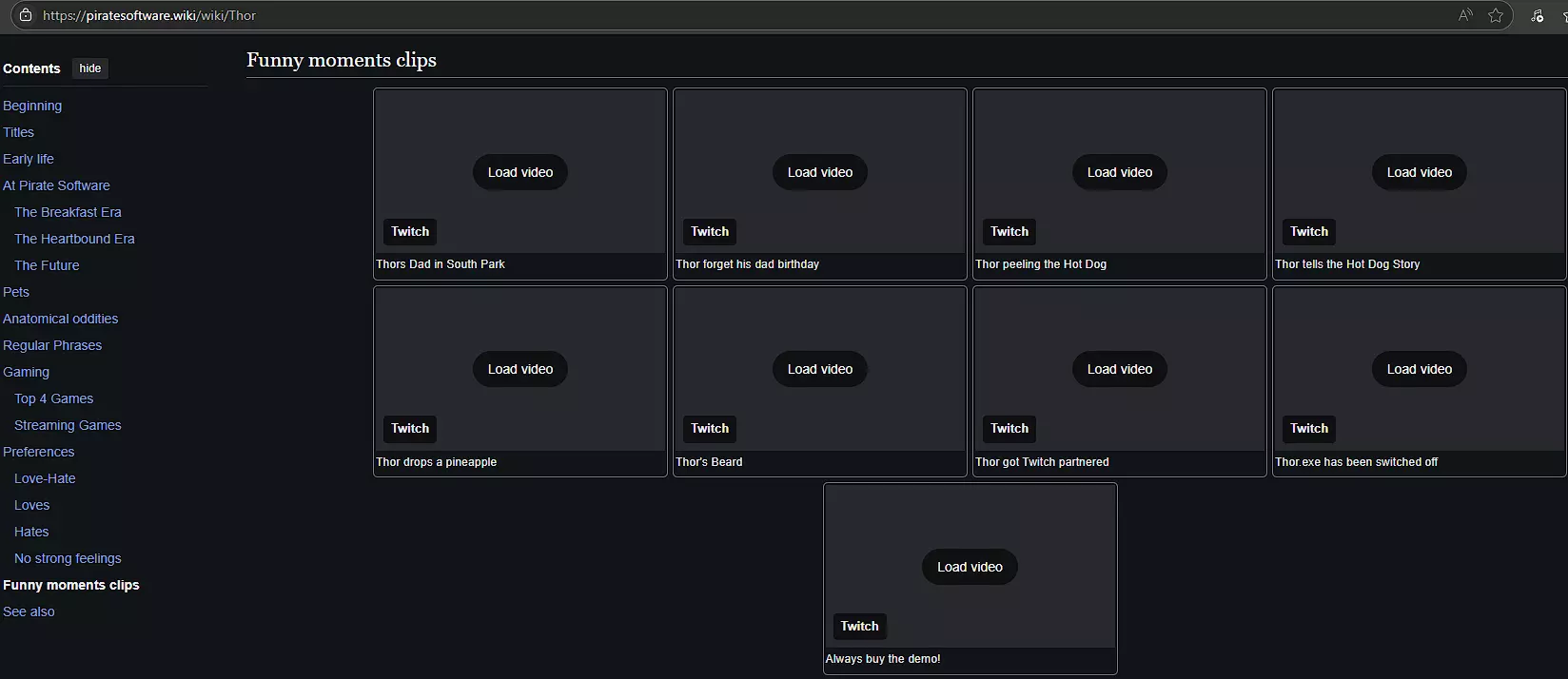The image size is (1568, 679).
Task: Click the 'Contents' sidebar heading
Action: coord(31,68)
